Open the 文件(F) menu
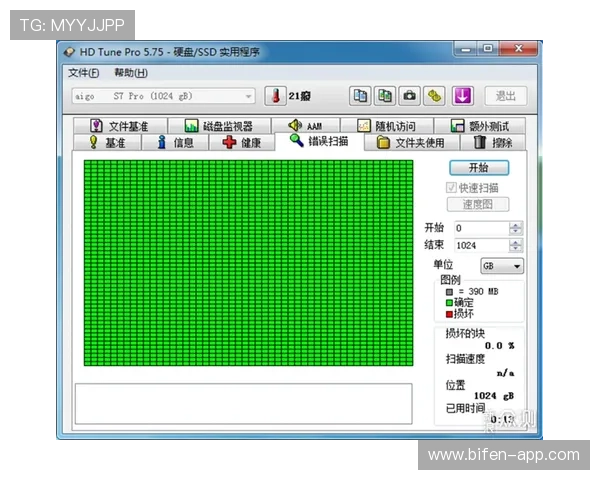 (x=83, y=73)
